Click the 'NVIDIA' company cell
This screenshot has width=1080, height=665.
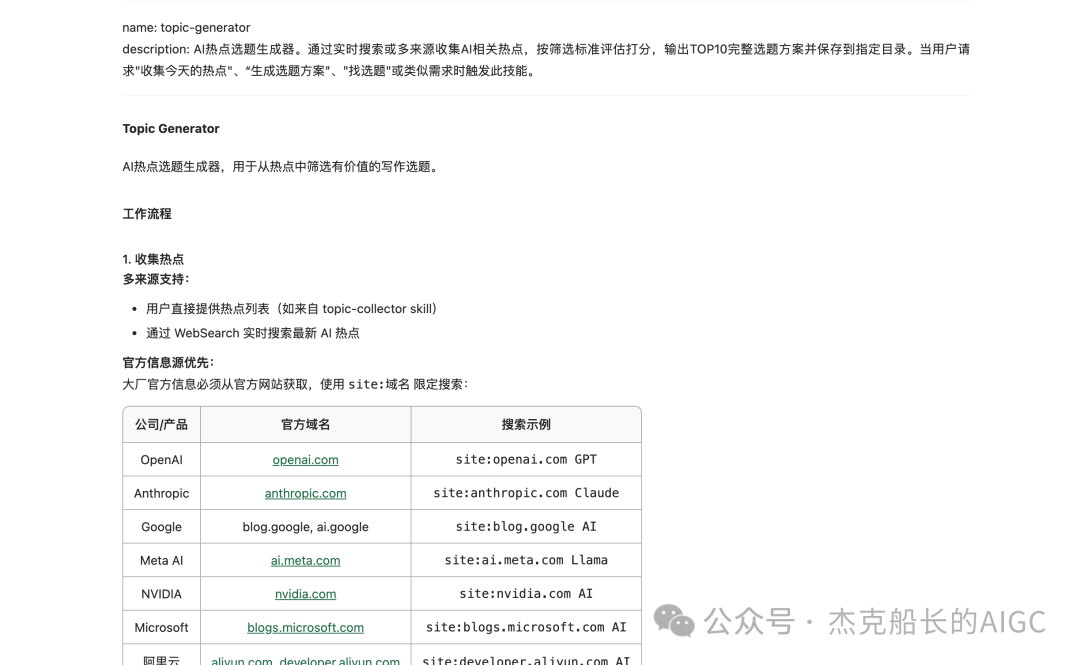161,594
